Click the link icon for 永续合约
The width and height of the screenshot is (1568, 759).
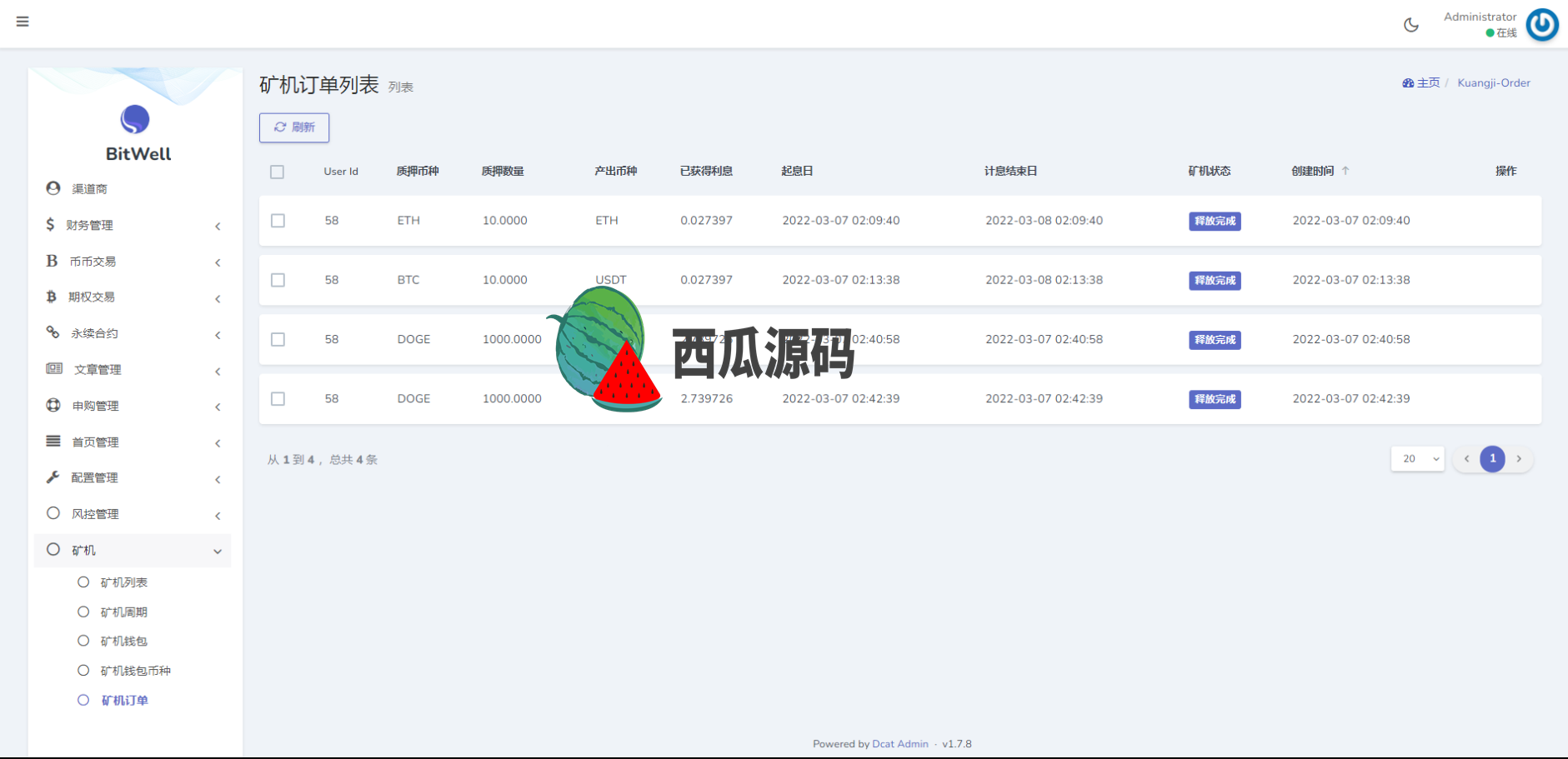(53, 332)
